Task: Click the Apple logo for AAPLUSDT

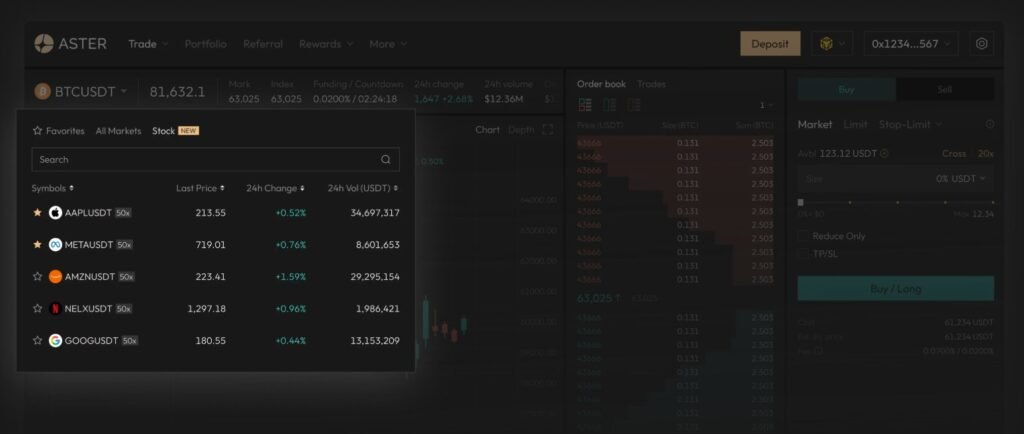Action: click(x=56, y=213)
